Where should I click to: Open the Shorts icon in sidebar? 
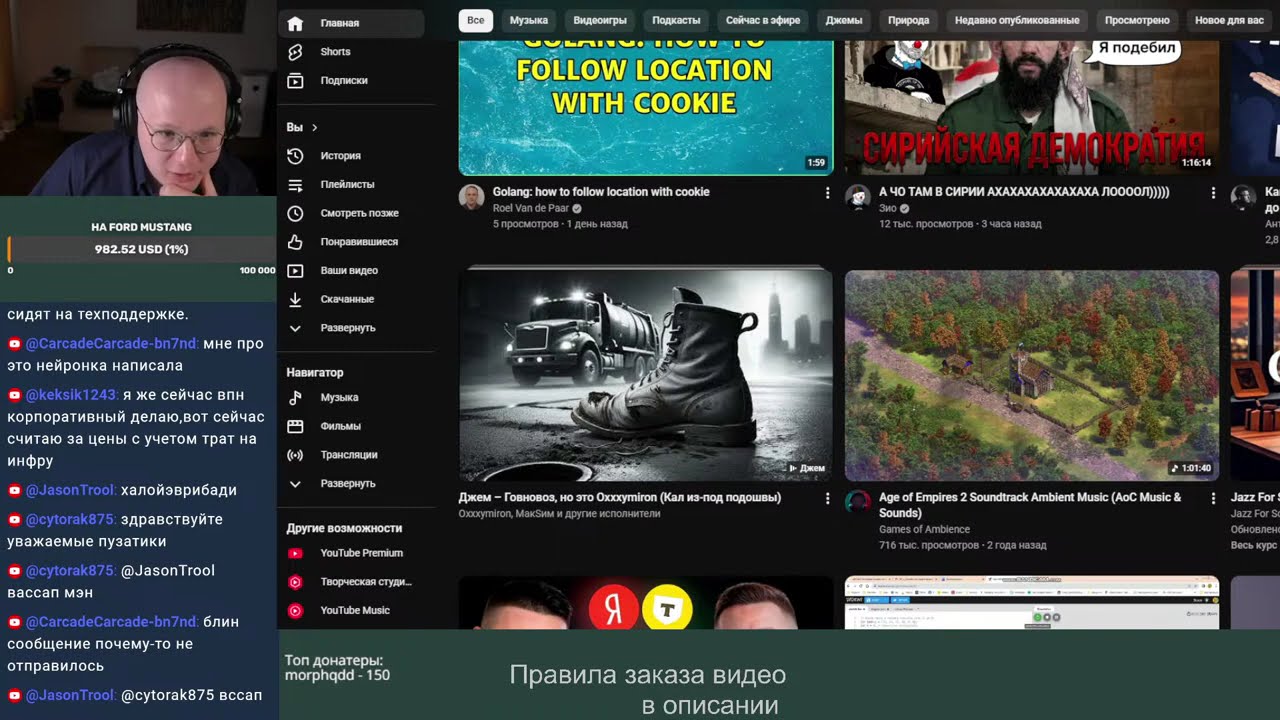click(x=295, y=52)
